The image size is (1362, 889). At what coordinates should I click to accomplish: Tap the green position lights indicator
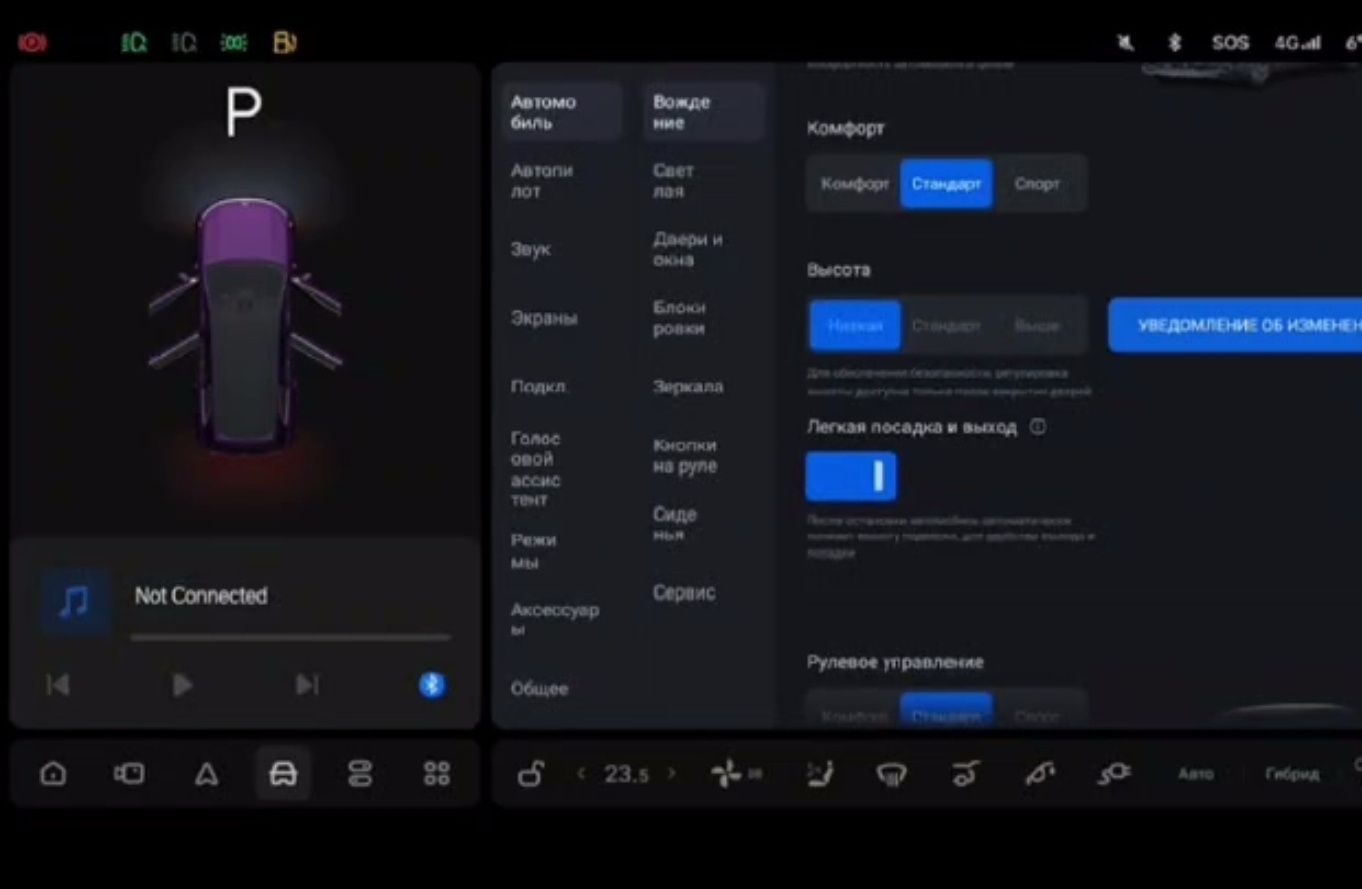point(234,43)
